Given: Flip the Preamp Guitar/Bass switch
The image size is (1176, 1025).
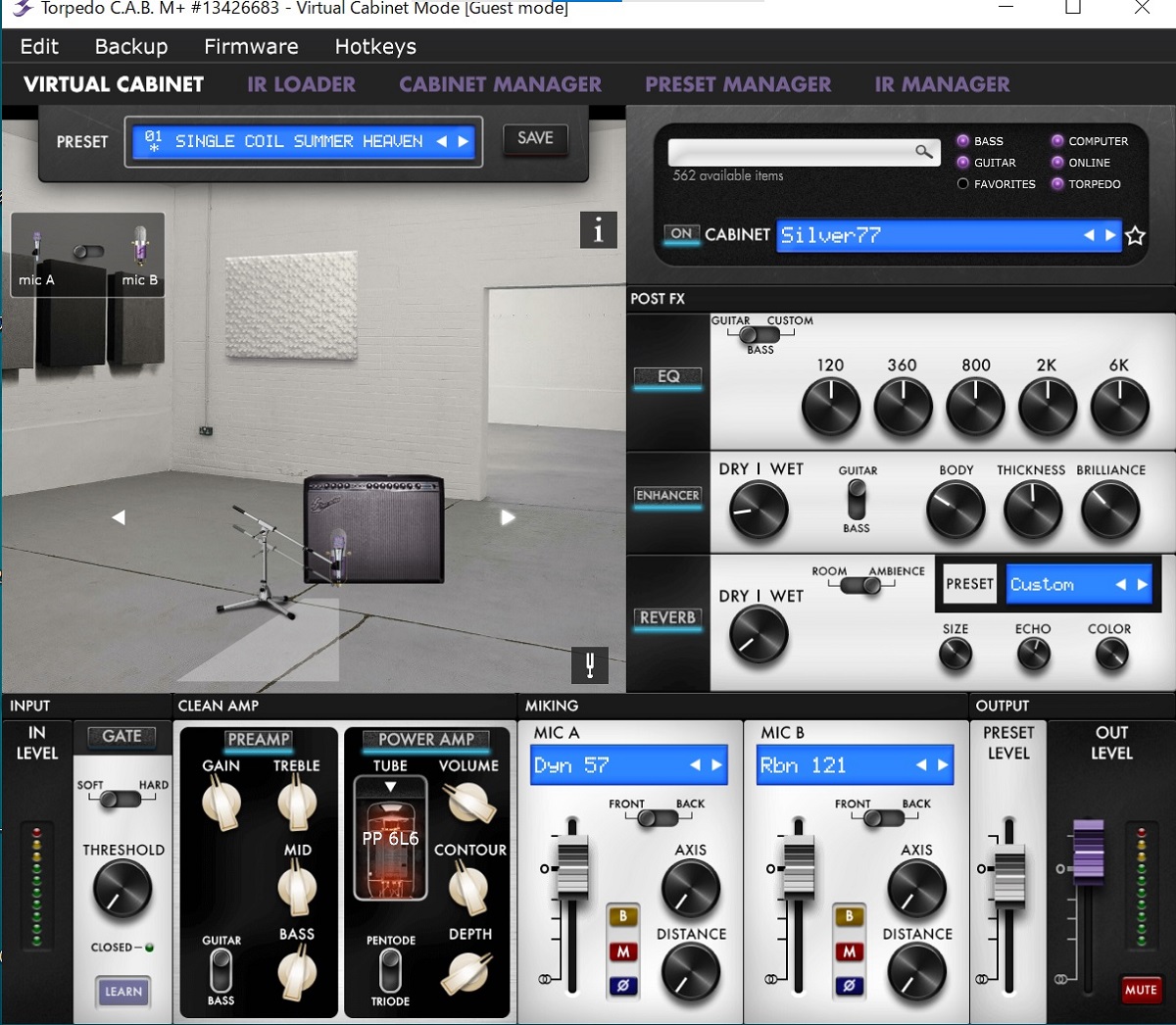Looking at the screenshot, I should (x=221, y=970).
